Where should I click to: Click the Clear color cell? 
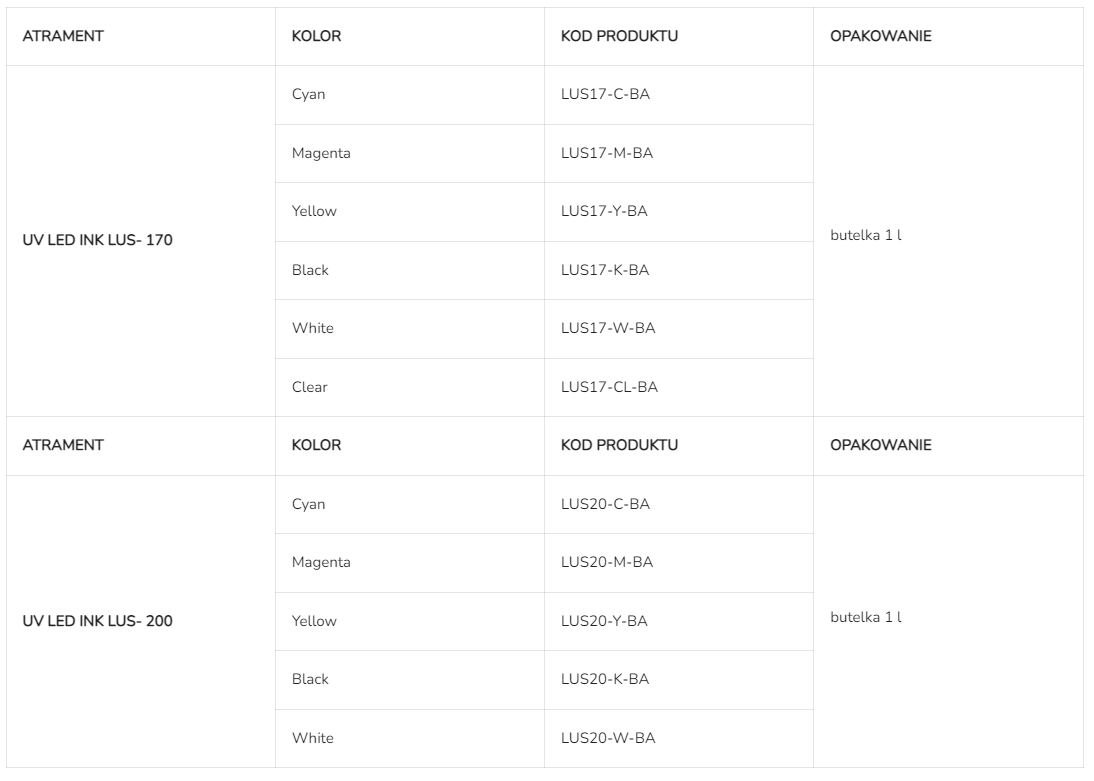click(x=309, y=387)
